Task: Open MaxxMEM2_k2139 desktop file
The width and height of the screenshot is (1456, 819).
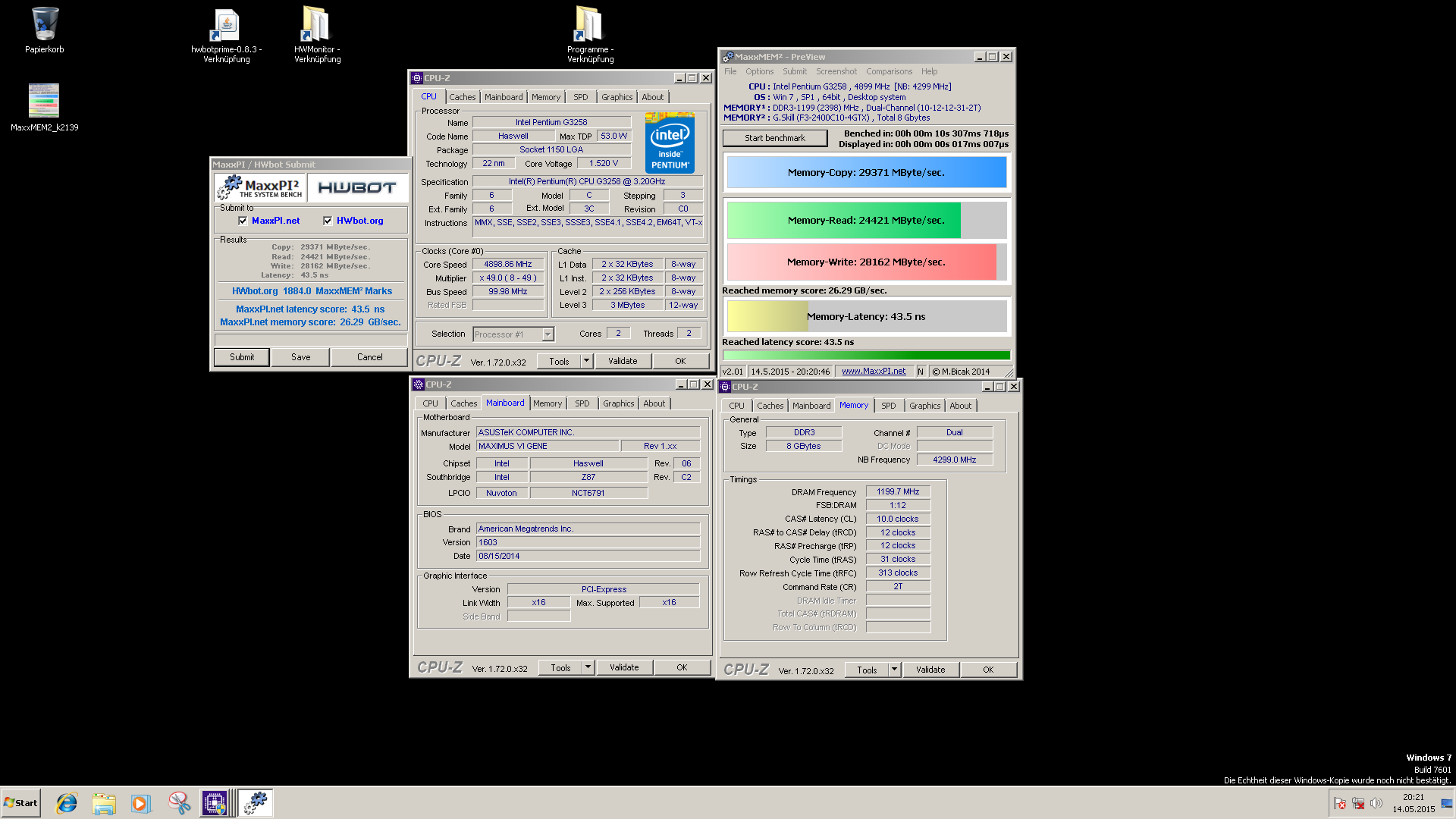Action: coord(44,107)
